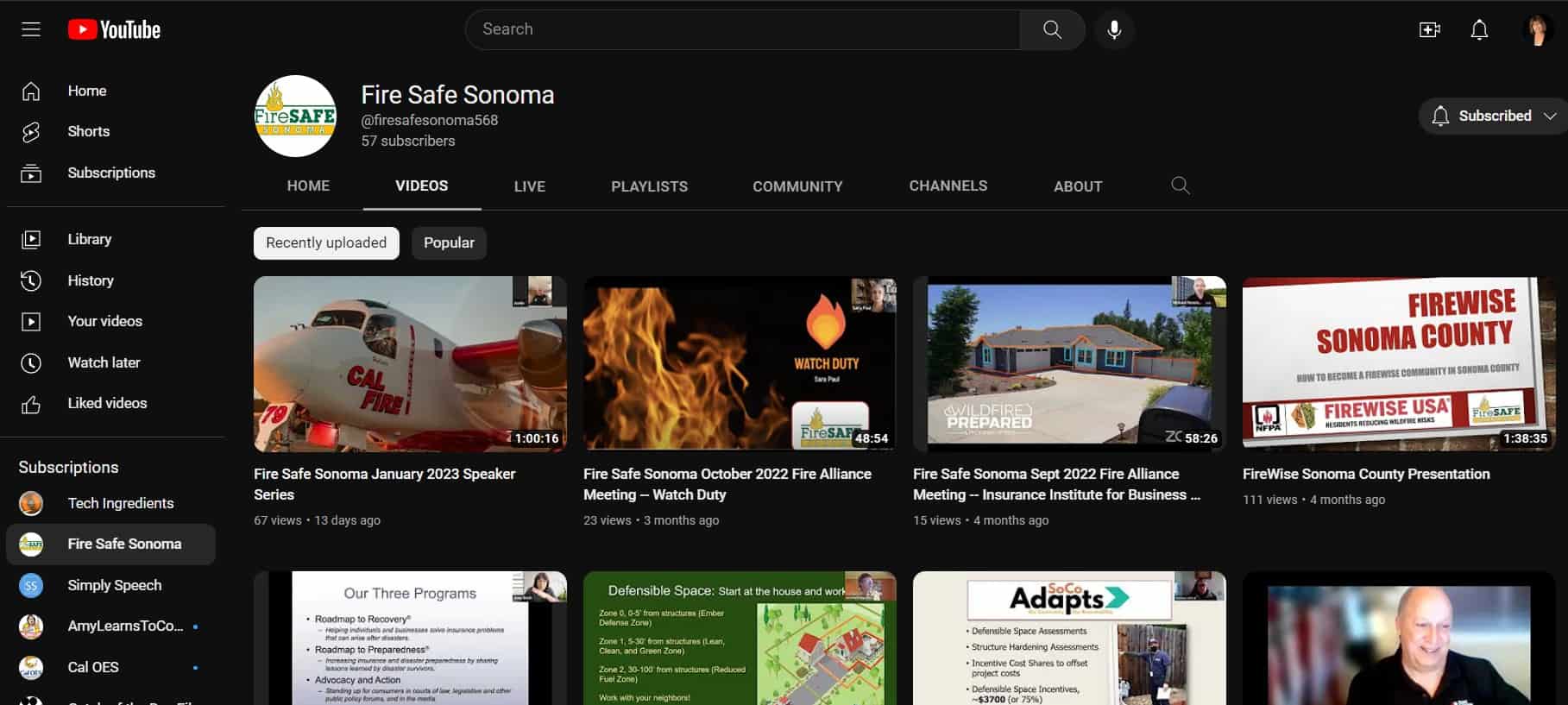Open the PLAYLISTS tab
The height and width of the screenshot is (705, 1568).
(x=650, y=186)
